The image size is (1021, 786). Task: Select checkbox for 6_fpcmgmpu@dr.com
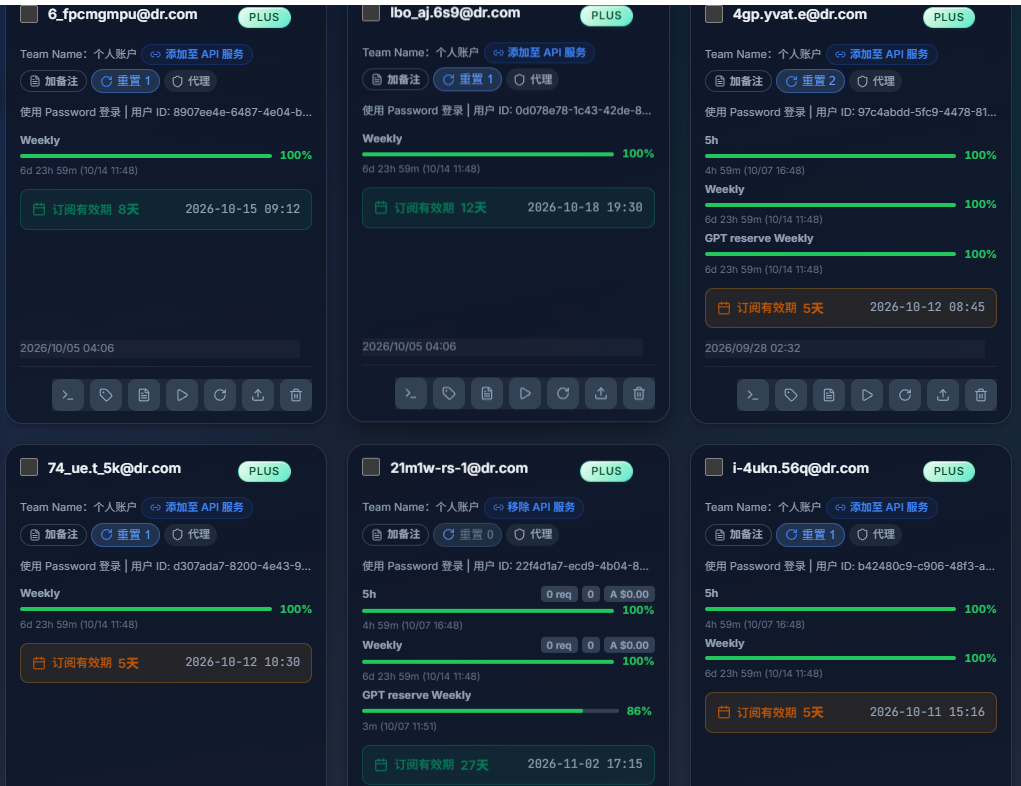click(x=29, y=14)
